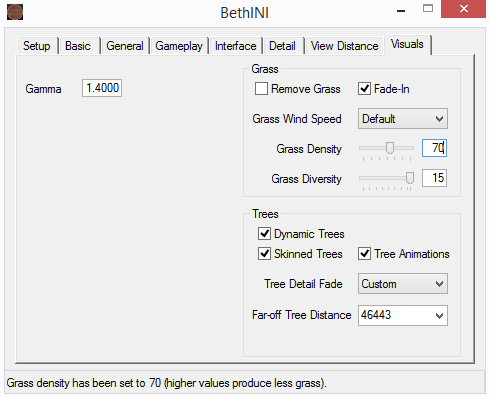Viewport: 489px width, 397px height.
Task: Go to the General tab
Action: (x=125, y=46)
